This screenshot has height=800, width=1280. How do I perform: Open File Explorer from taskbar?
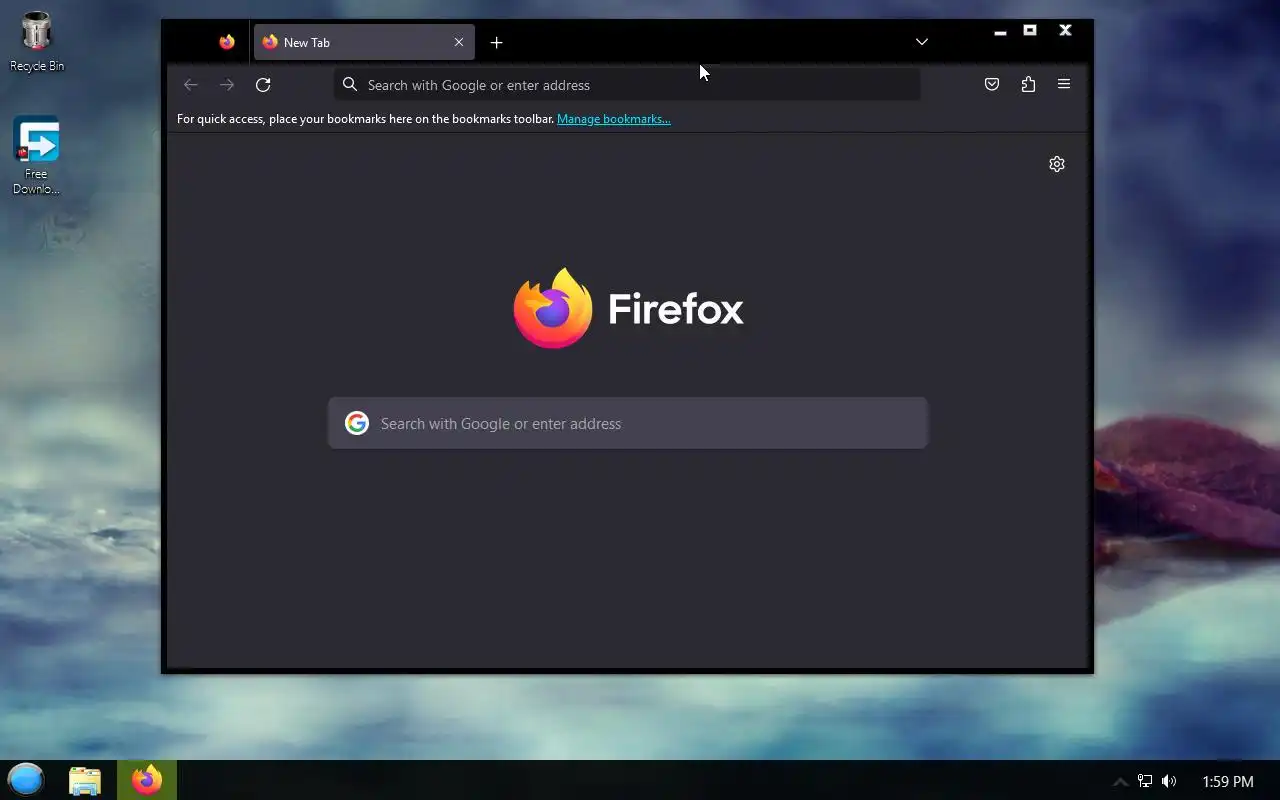85,780
